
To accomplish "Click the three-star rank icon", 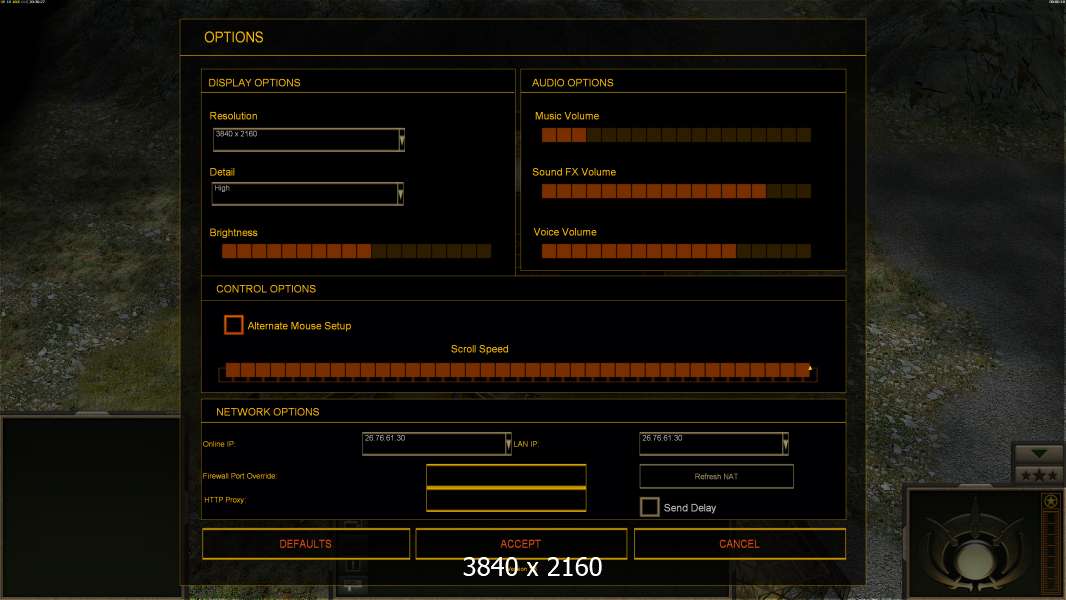I will (x=1039, y=475).
